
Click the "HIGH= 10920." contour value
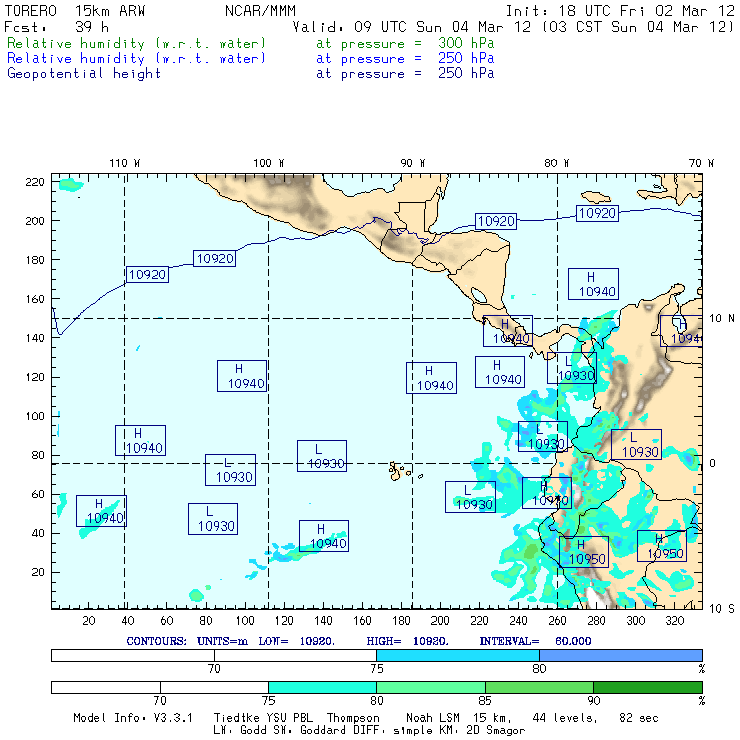coord(407,641)
